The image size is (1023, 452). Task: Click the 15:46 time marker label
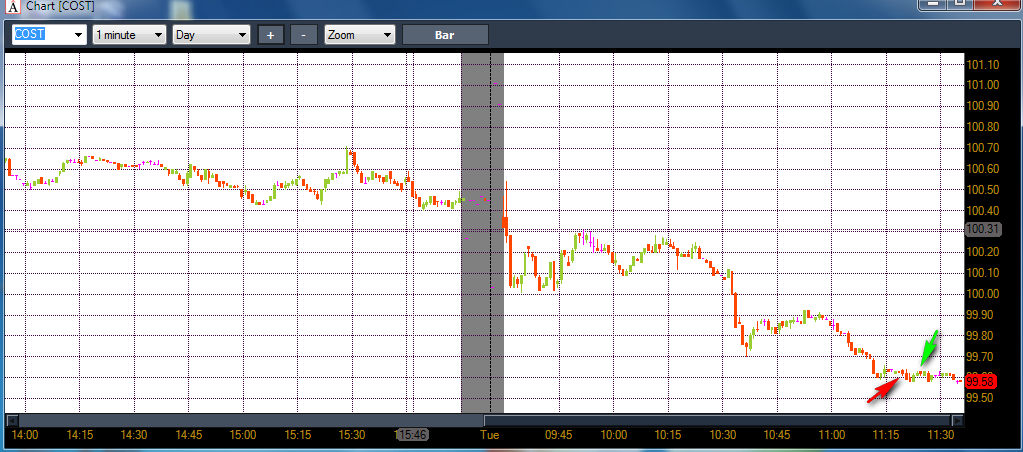(413, 434)
